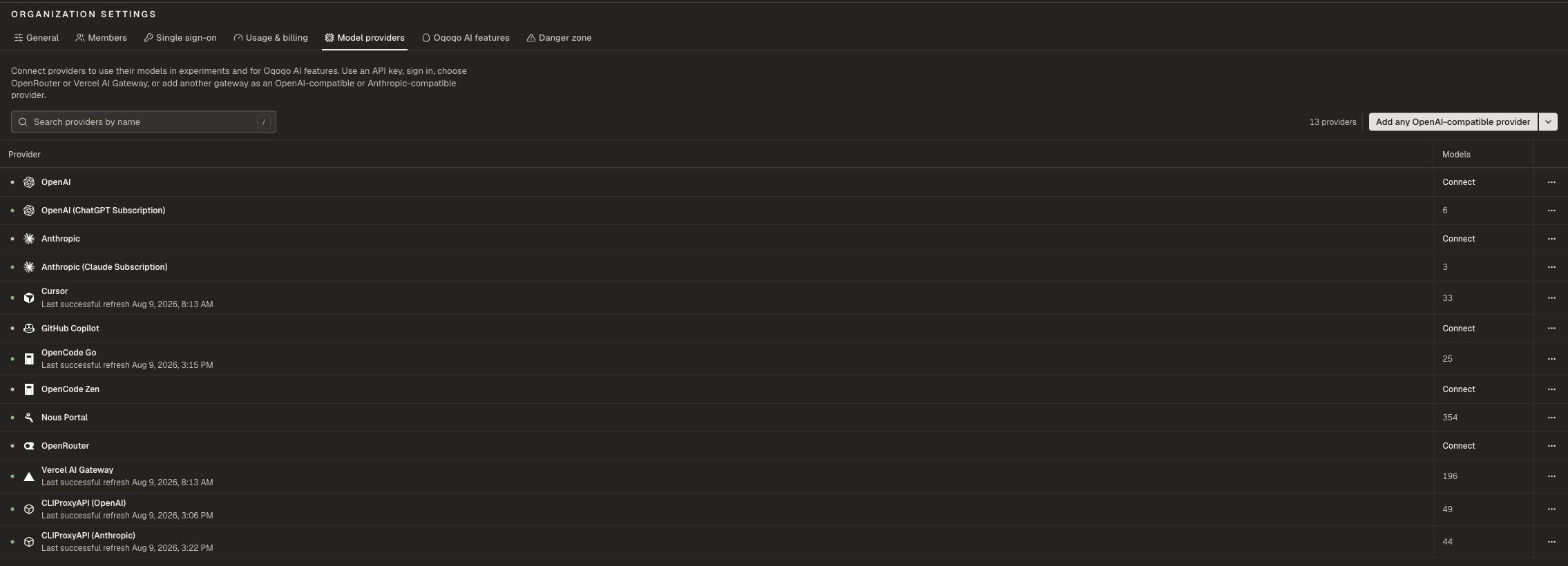Viewport: 1568px width, 566px height.
Task: Open more options for Vercel AI Gateway row
Action: [x=1551, y=476]
